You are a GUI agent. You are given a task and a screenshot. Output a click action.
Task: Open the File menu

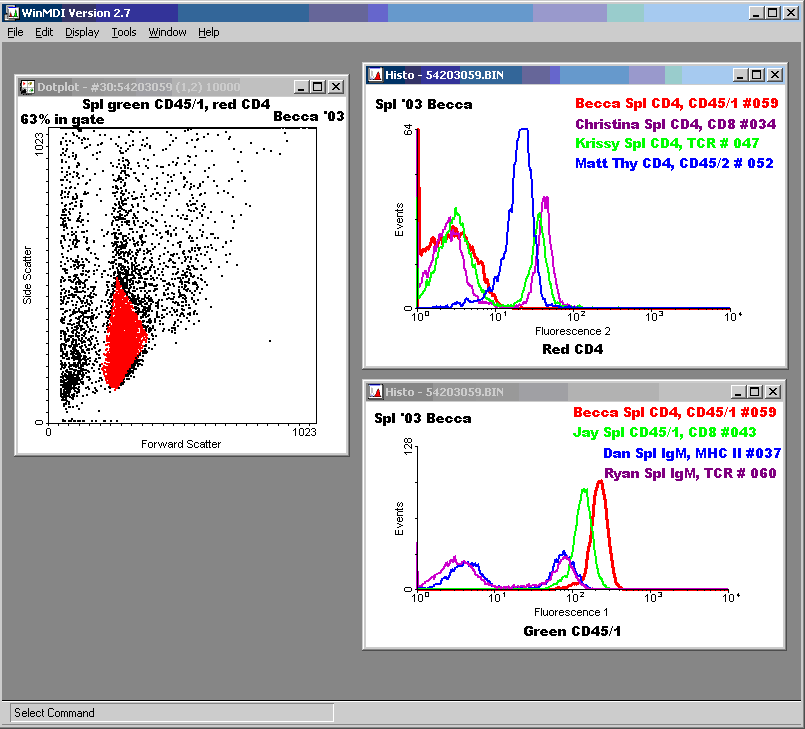(x=15, y=32)
